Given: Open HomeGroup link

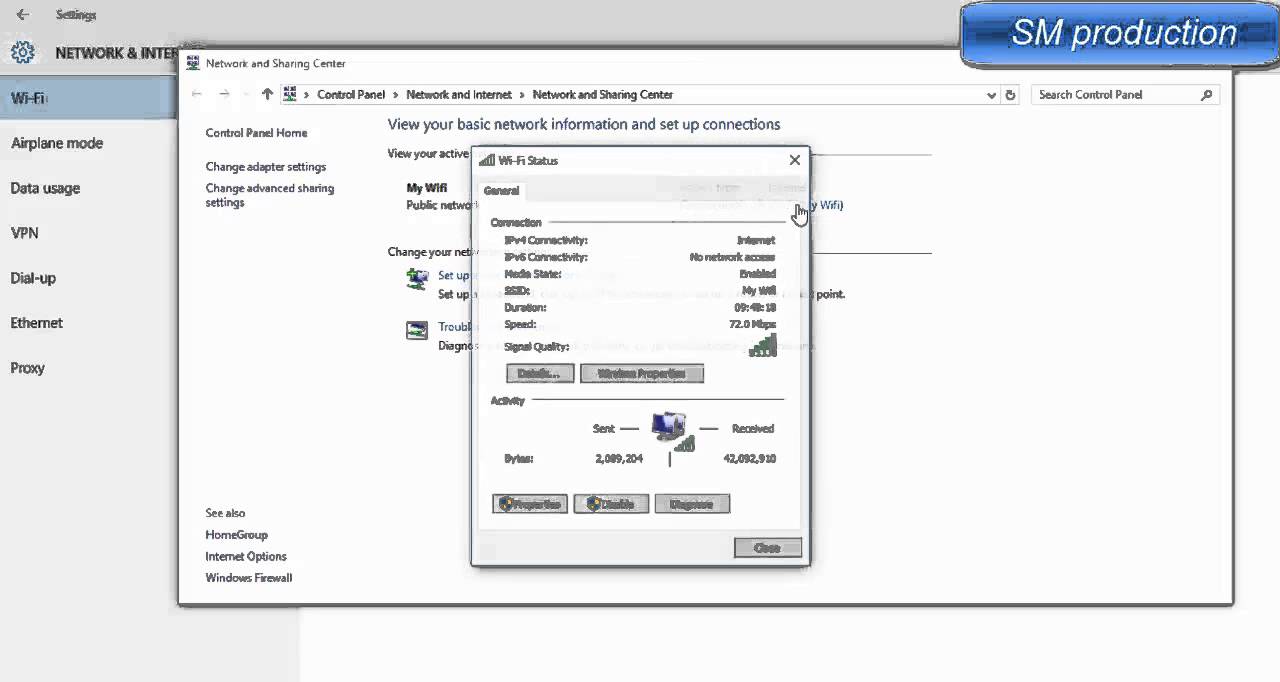Looking at the screenshot, I should click(x=237, y=535).
